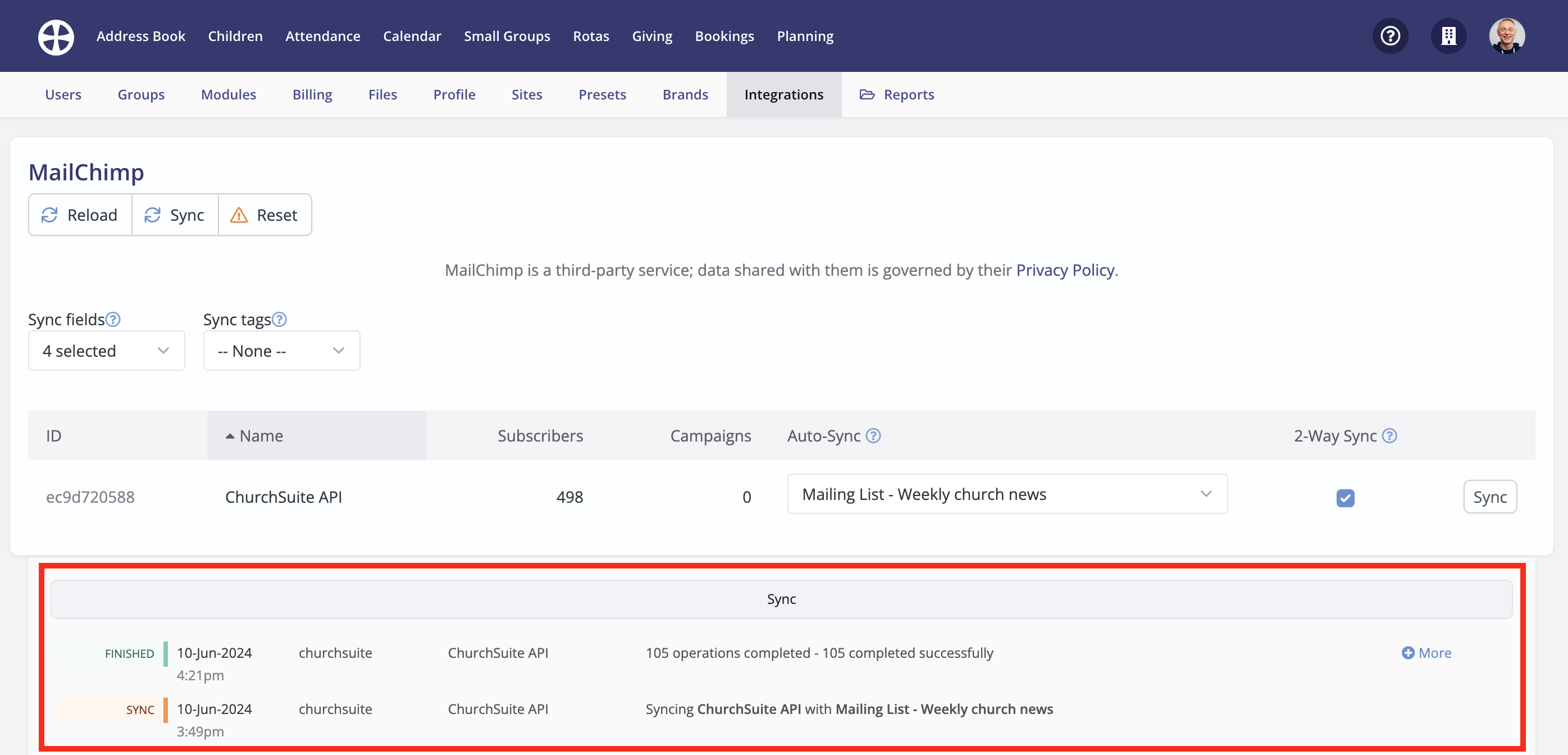Screen dimensions: 1568x755
Task: Click the Sync tags help icon
Action: pyautogui.click(x=279, y=319)
